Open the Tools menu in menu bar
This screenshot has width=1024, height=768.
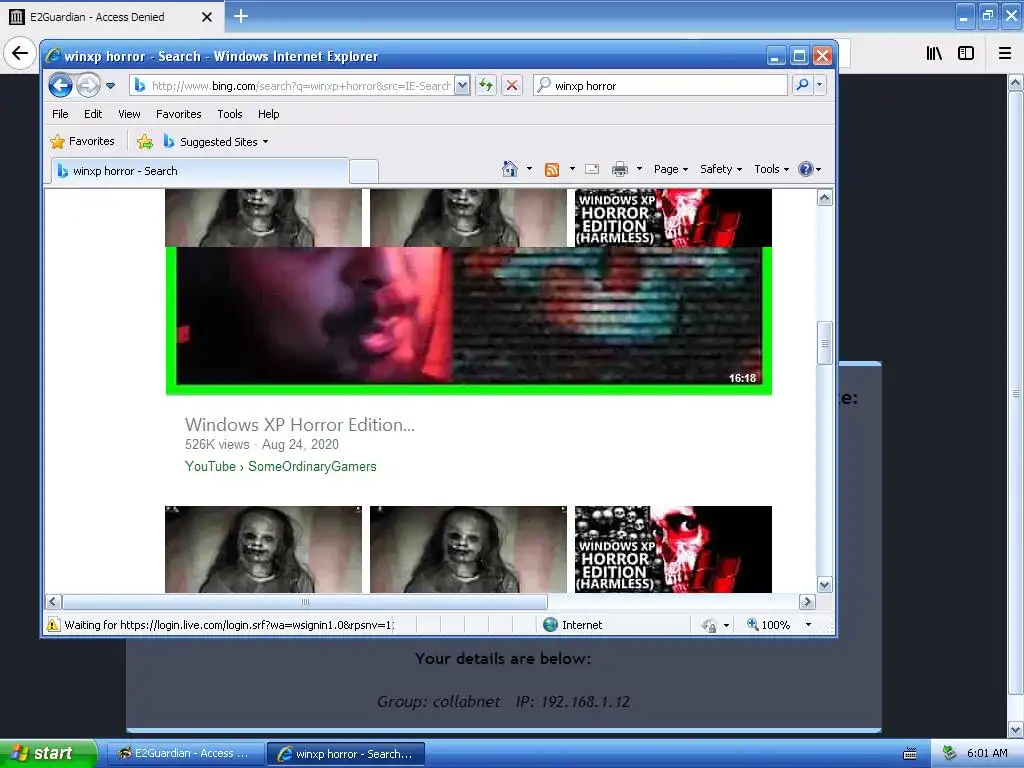coord(230,114)
